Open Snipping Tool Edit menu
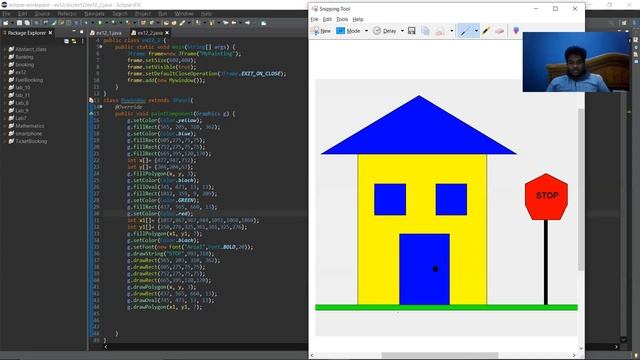Viewport: 640px width, 360px height. [x=327, y=19]
